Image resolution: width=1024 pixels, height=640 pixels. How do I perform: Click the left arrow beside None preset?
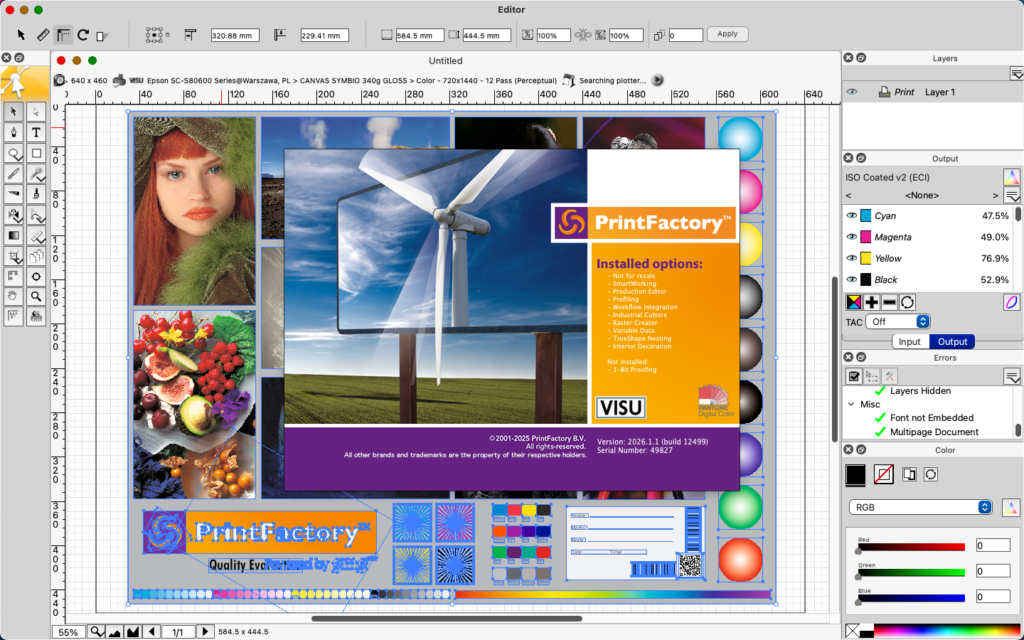[848, 195]
